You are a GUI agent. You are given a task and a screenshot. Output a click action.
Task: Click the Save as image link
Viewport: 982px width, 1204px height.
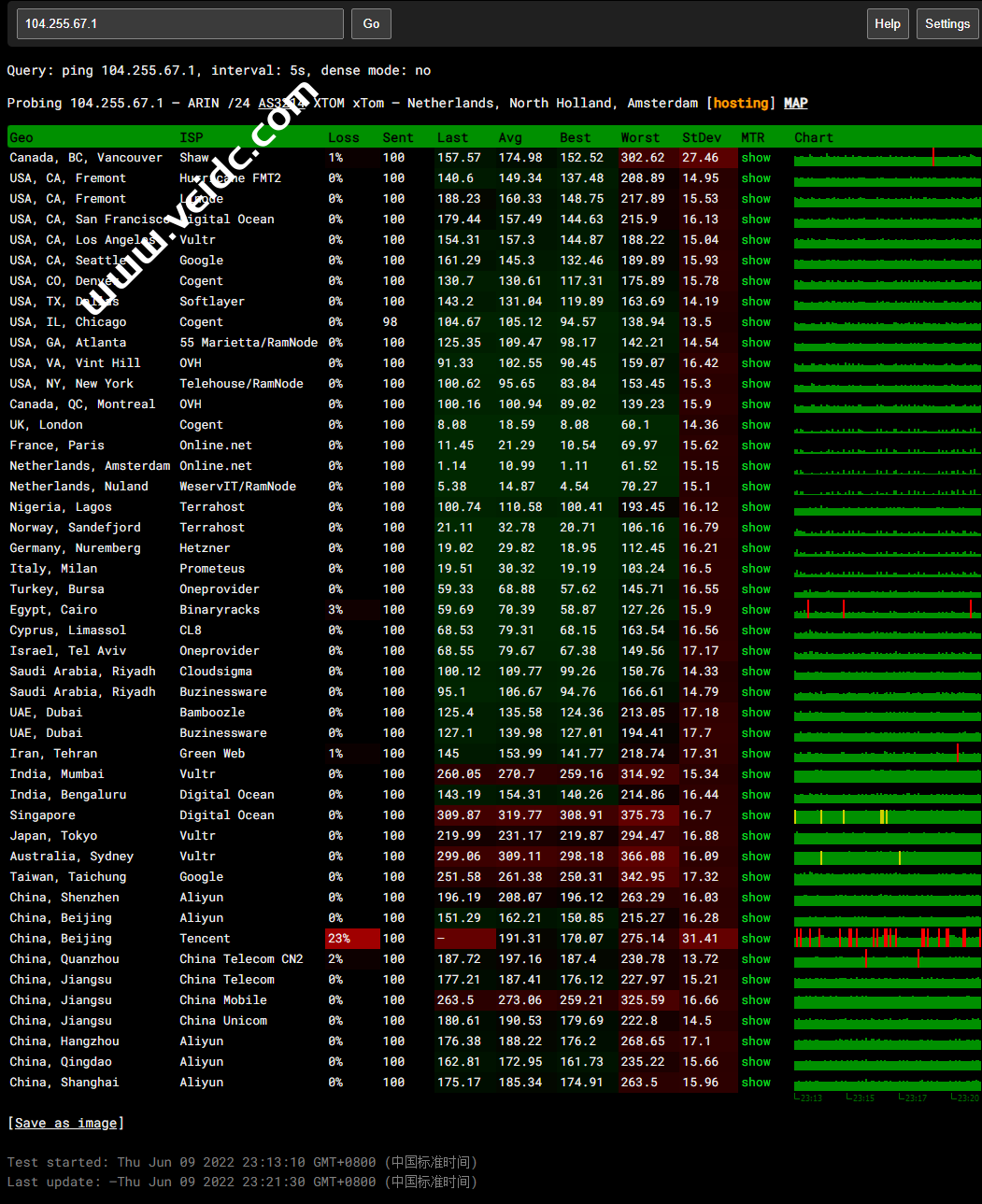click(66, 1124)
